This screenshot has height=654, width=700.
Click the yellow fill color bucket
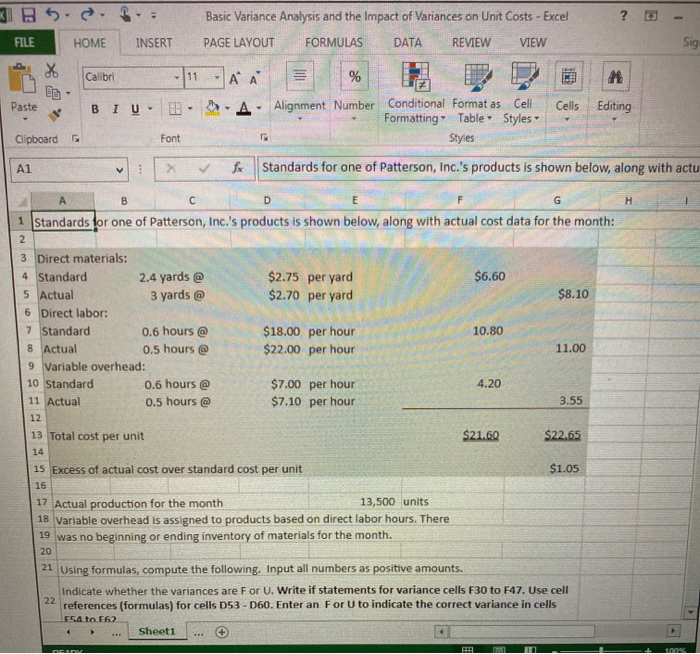click(x=213, y=108)
